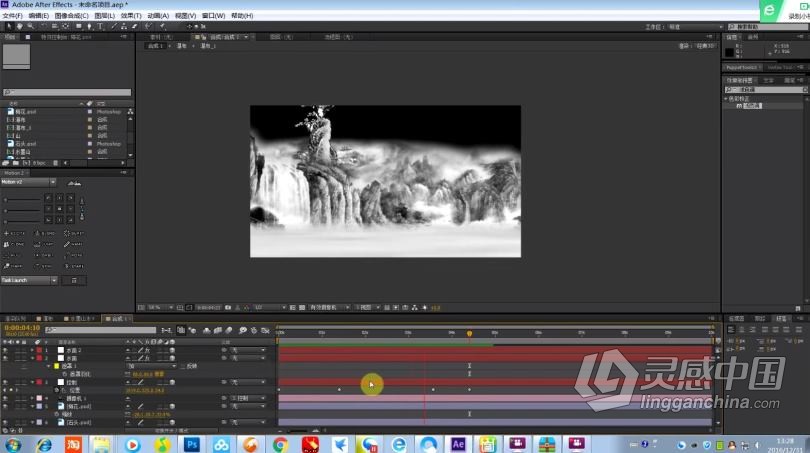Image resolution: width=810 pixels, height=453 pixels.
Task: Select the Text tool
Action: point(100,26)
